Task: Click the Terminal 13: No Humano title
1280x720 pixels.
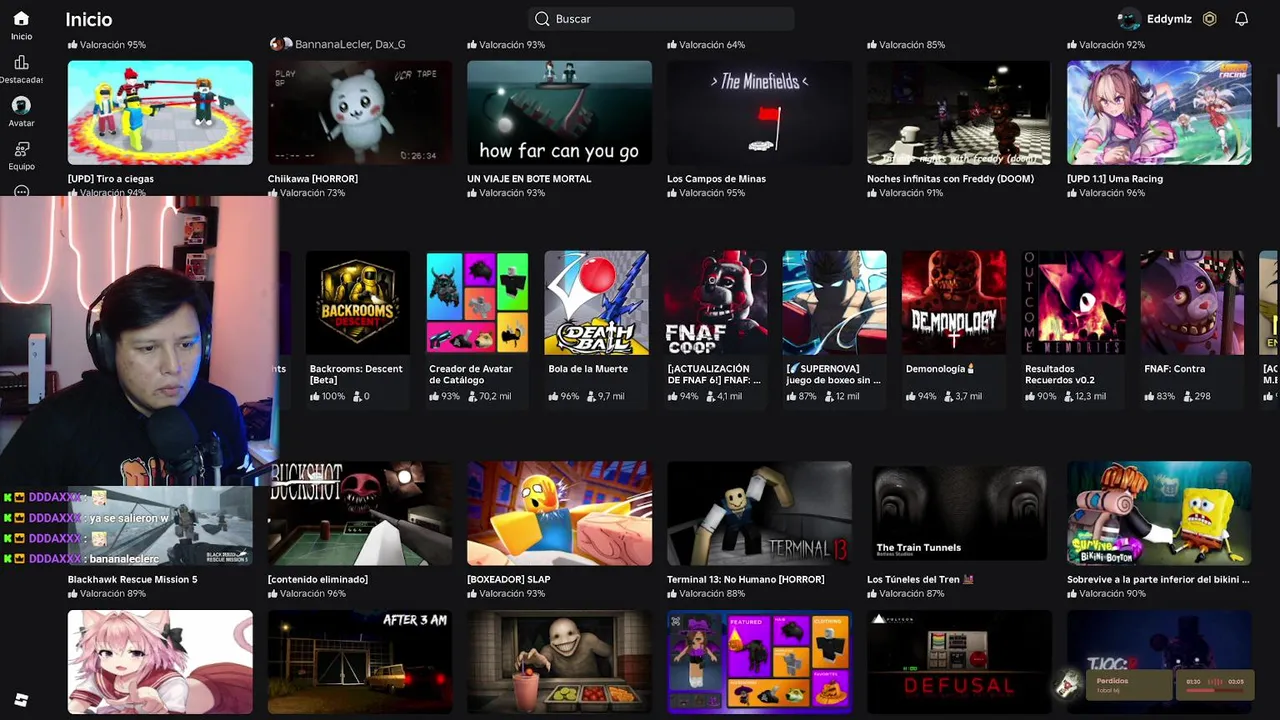Action: point(746,579)
